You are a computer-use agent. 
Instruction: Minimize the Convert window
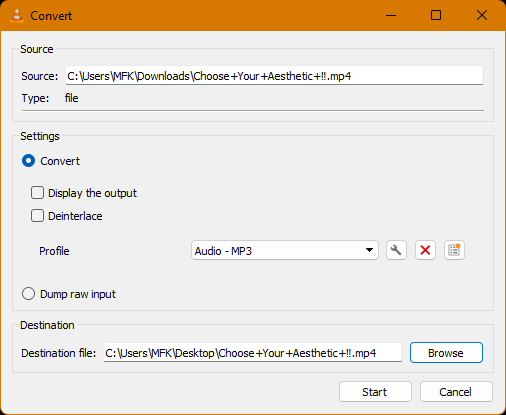click(391, 15)
